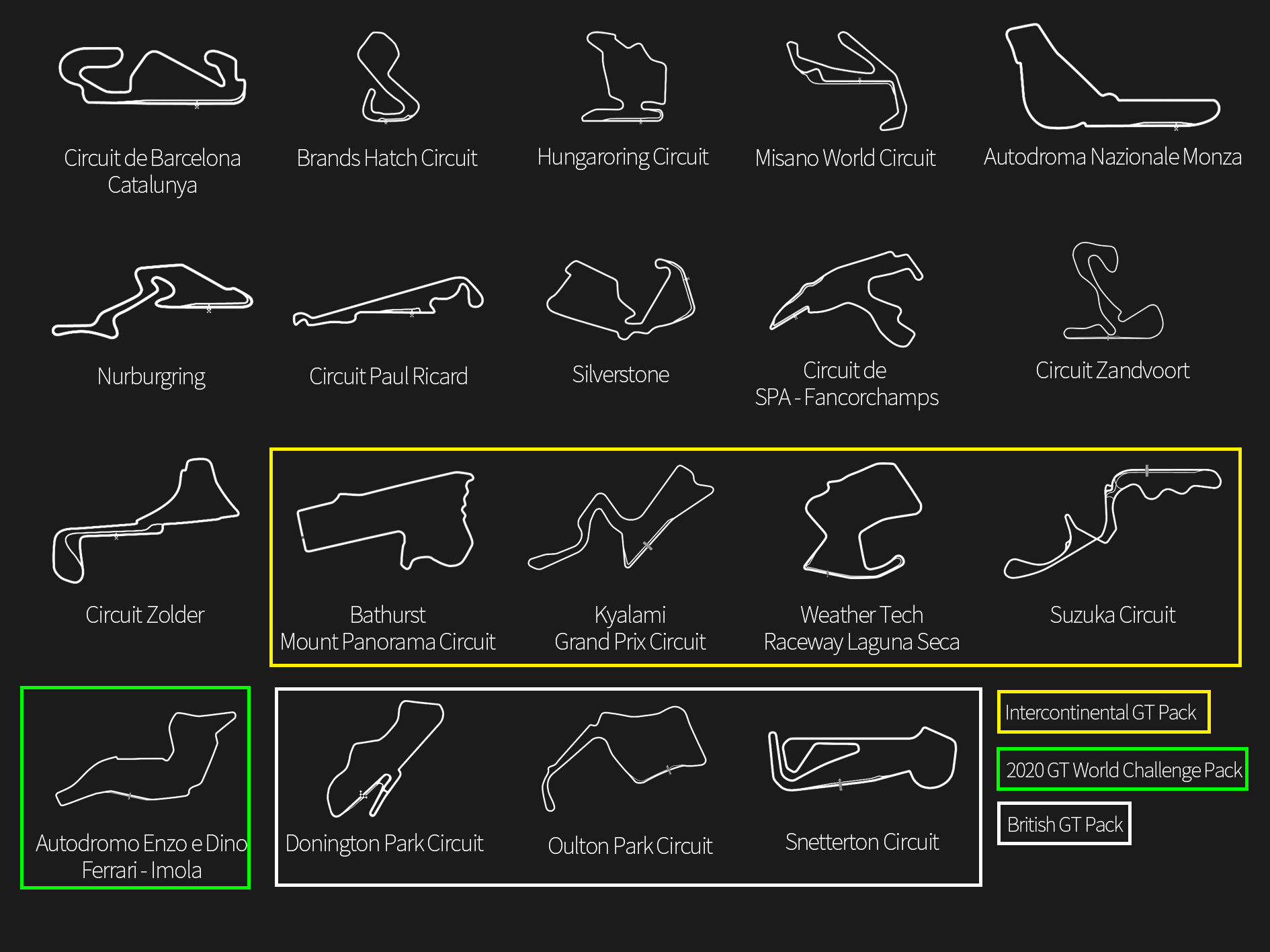Screen dimensions: 1270x952
Task: Choose the Laguna Seca track outline
Action: 863,520
